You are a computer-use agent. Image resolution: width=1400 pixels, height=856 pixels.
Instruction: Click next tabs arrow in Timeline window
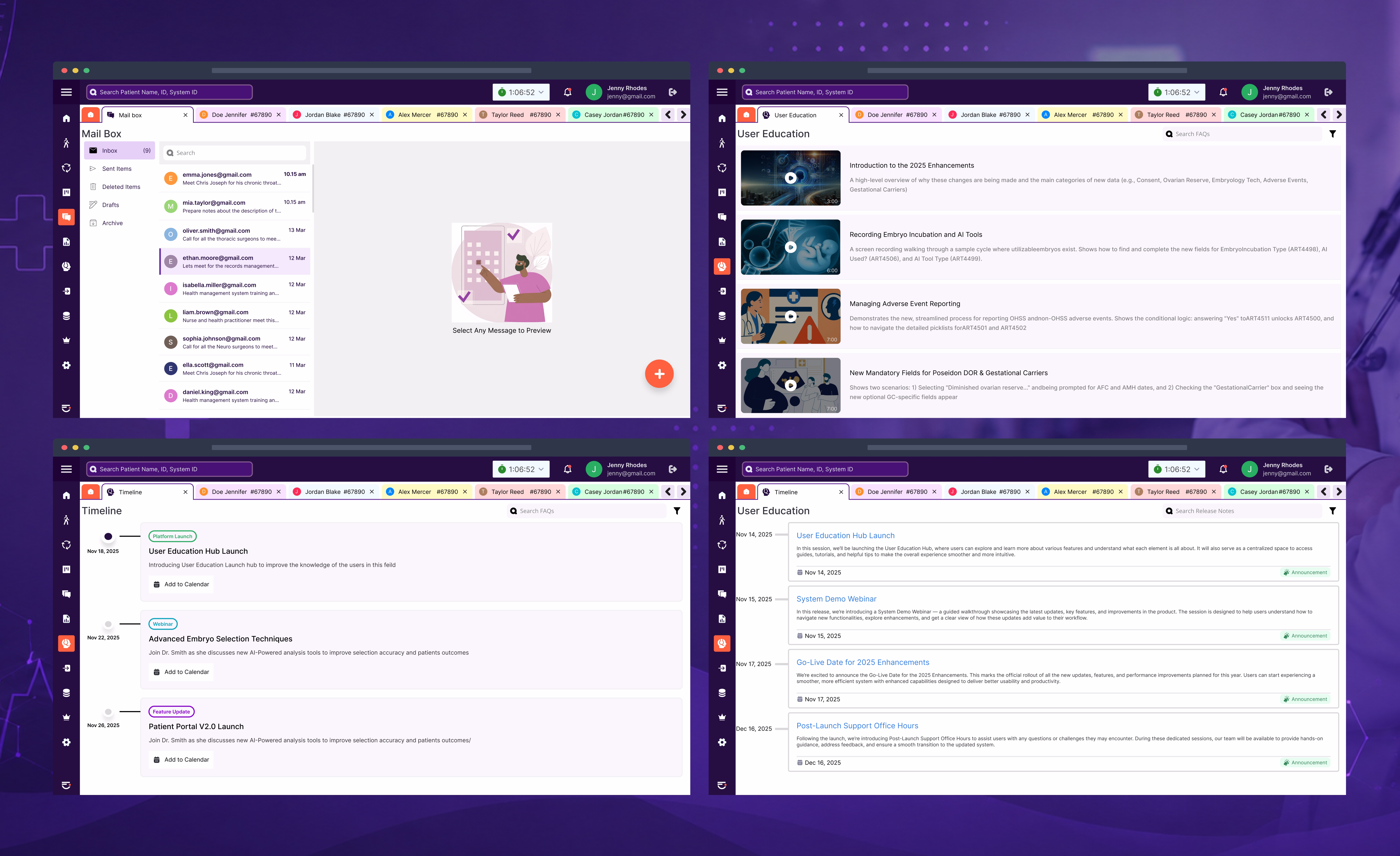coord(684,492)
